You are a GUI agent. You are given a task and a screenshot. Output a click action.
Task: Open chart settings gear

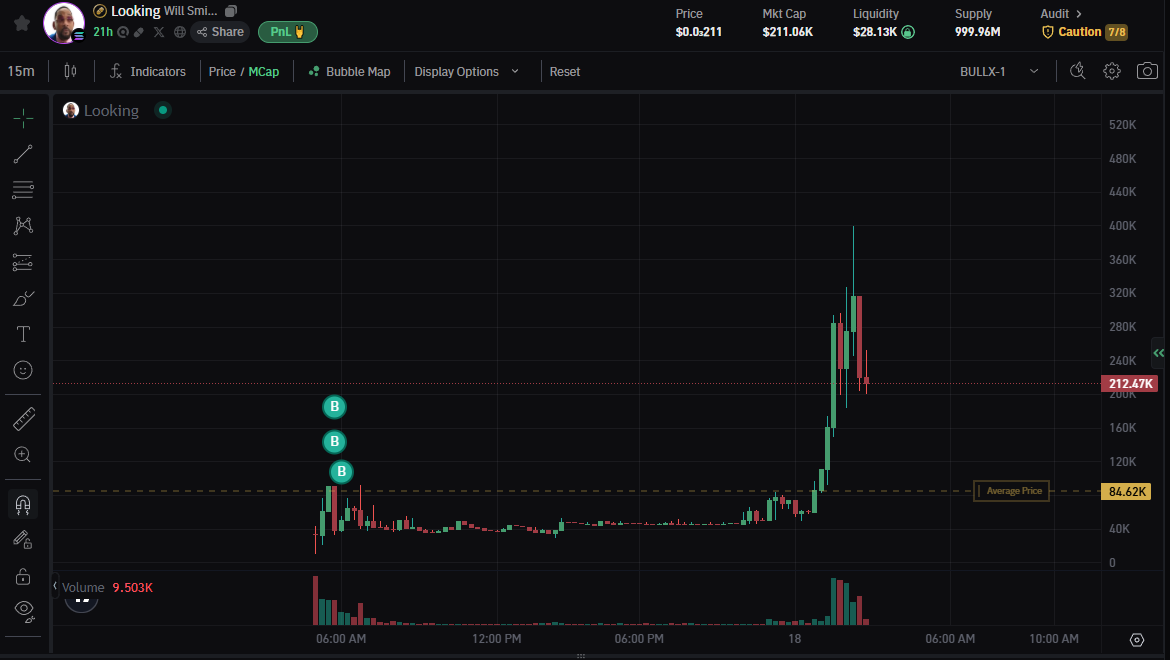(1112, 71)
